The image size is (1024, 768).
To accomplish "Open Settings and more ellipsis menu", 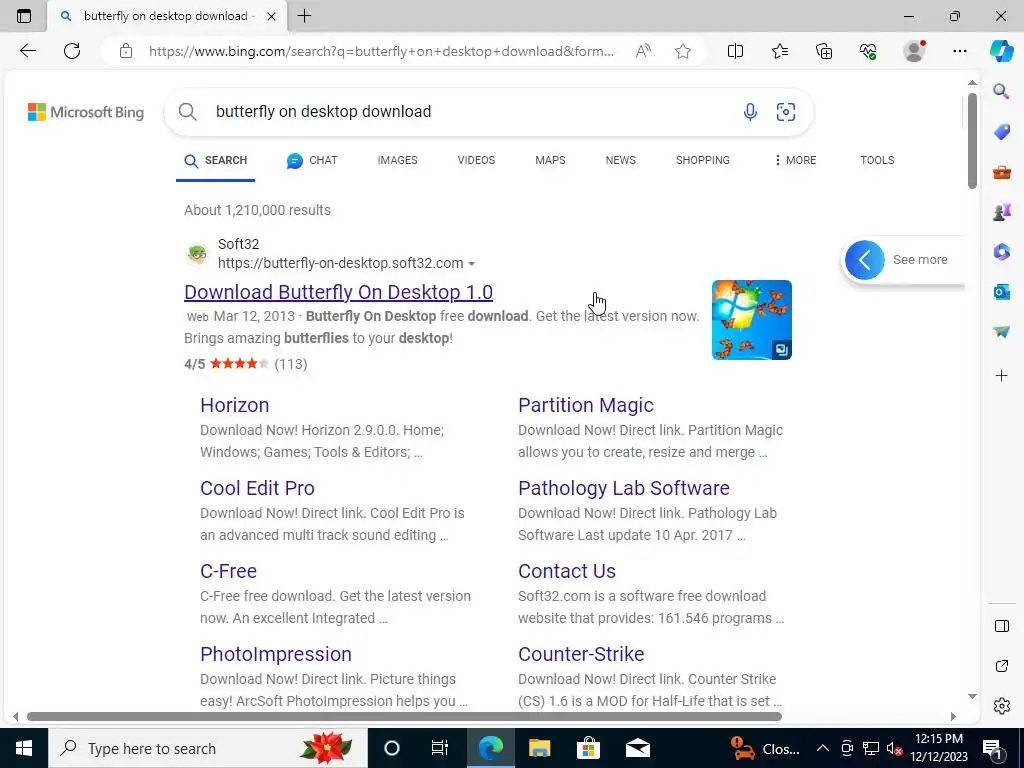I will tap(959, 51).
